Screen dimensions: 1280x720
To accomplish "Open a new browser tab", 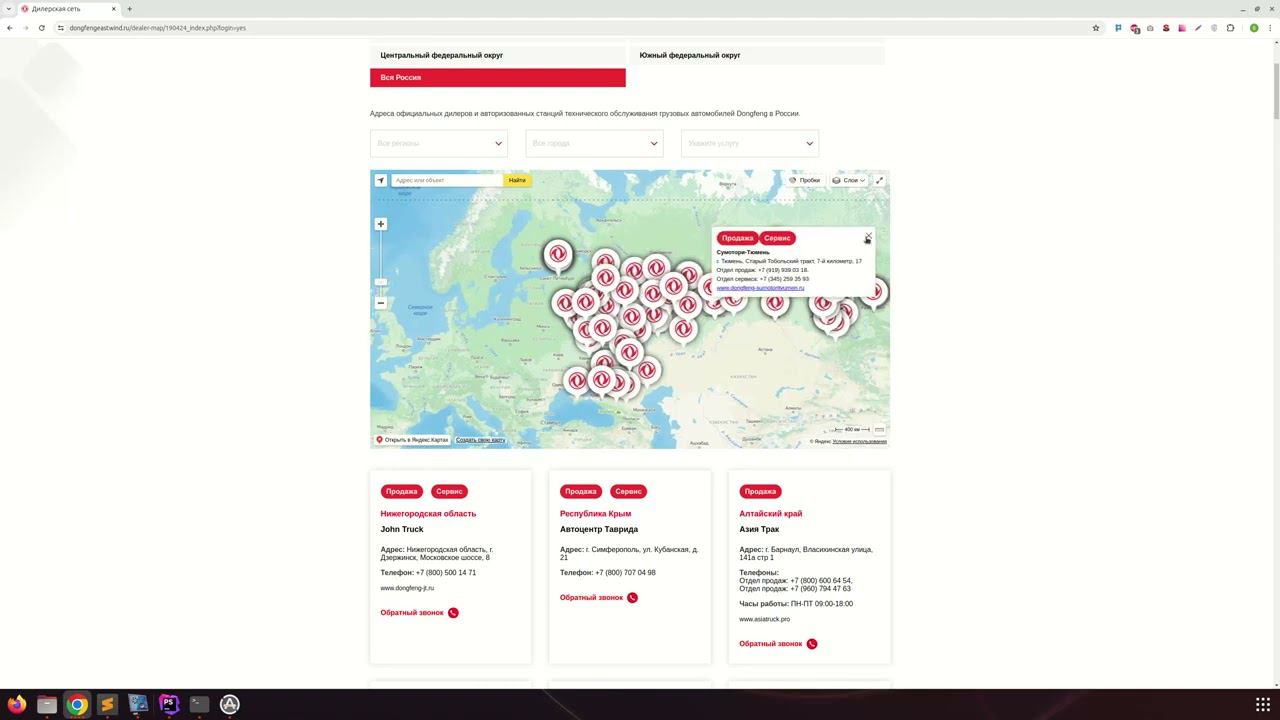I will [x=129, y=9].
